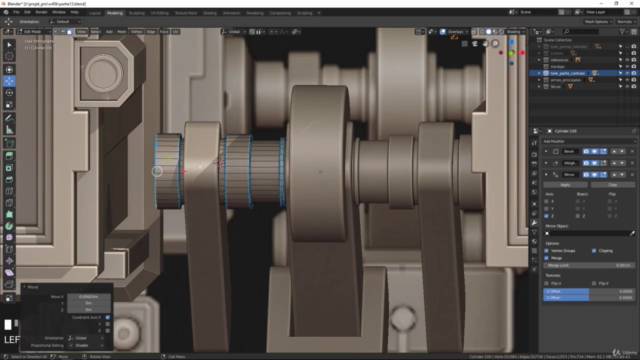Move the Mirror modifier up
640x360 pixels.
(x=614, y=175)
